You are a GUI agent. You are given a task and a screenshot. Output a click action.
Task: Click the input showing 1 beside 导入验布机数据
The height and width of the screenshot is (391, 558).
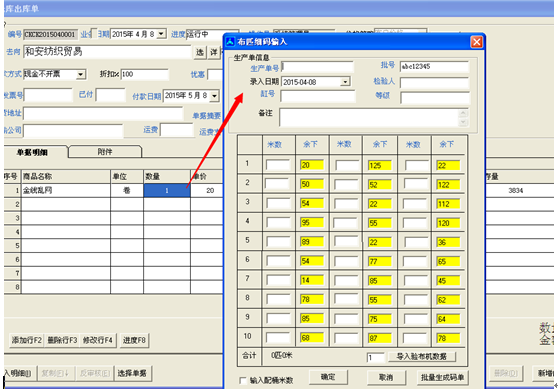coord(376,358)
